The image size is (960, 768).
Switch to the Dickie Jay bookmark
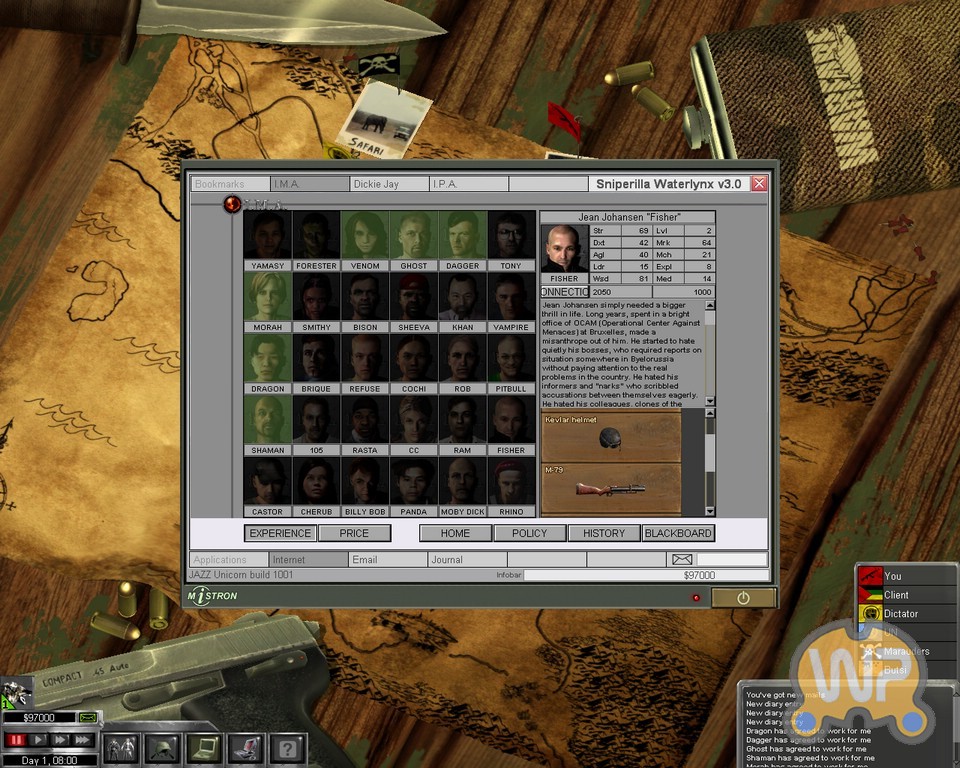[x=389, y=184]
